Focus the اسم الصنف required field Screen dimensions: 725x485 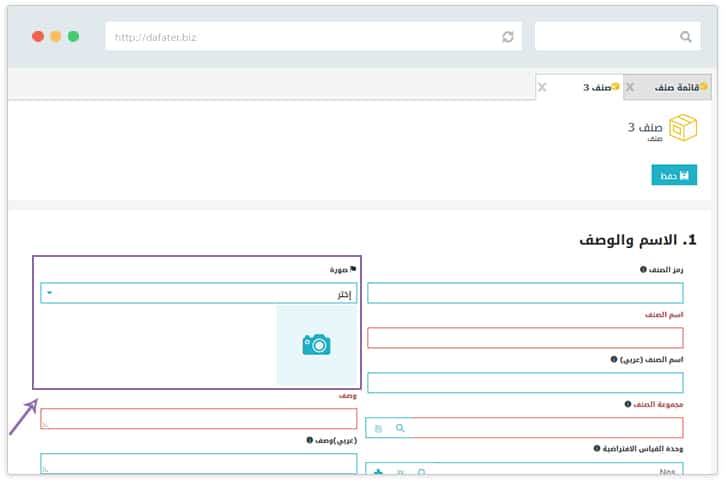click(x=525, y=338)
